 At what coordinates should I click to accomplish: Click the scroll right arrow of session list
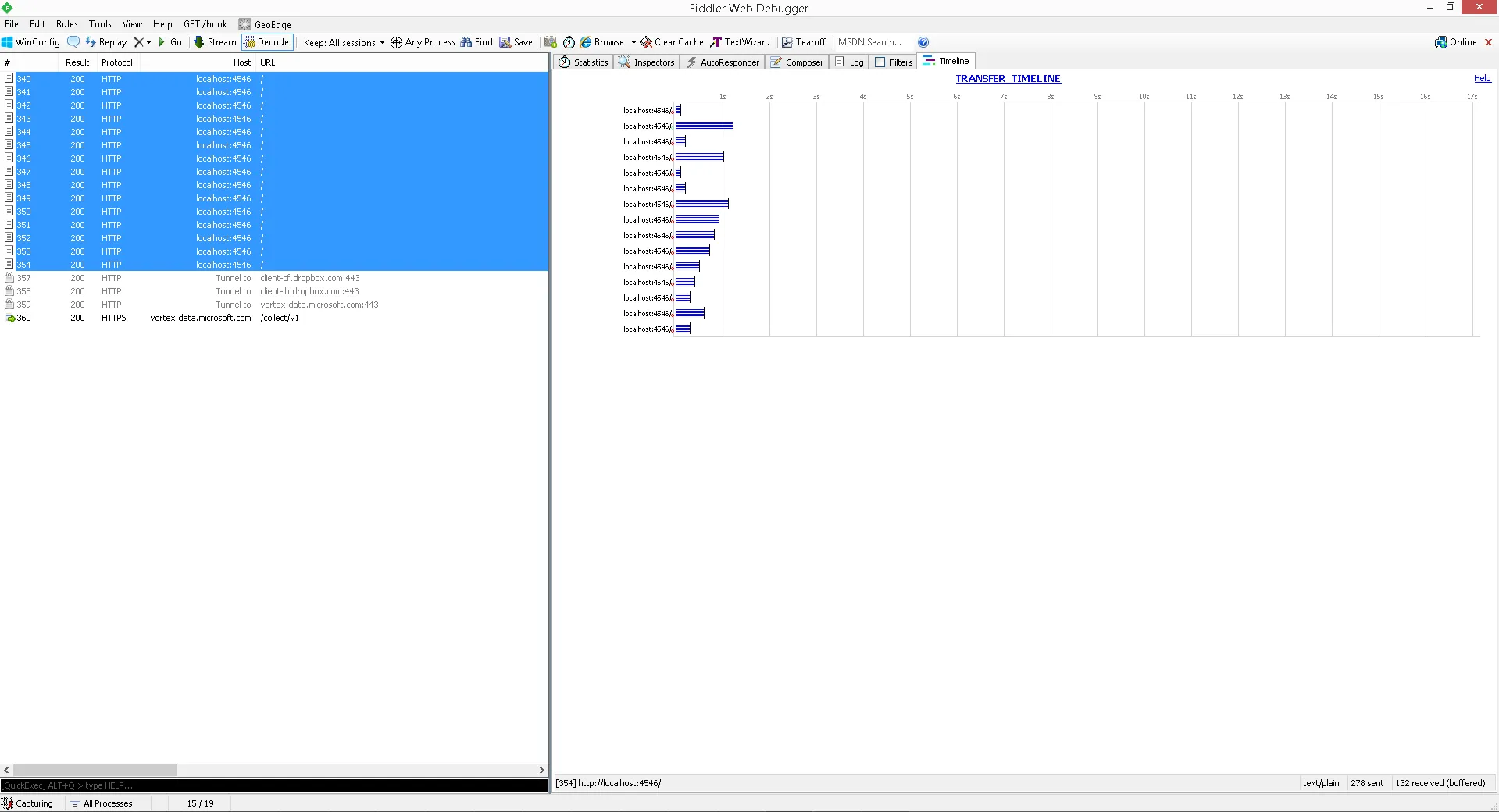542,770
